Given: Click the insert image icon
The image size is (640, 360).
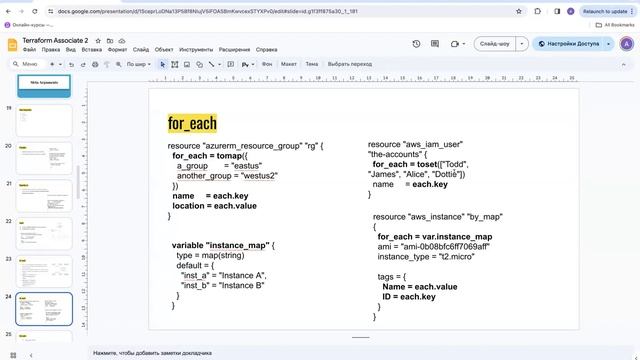Looking at the screenshot, I should coord(187,64).
